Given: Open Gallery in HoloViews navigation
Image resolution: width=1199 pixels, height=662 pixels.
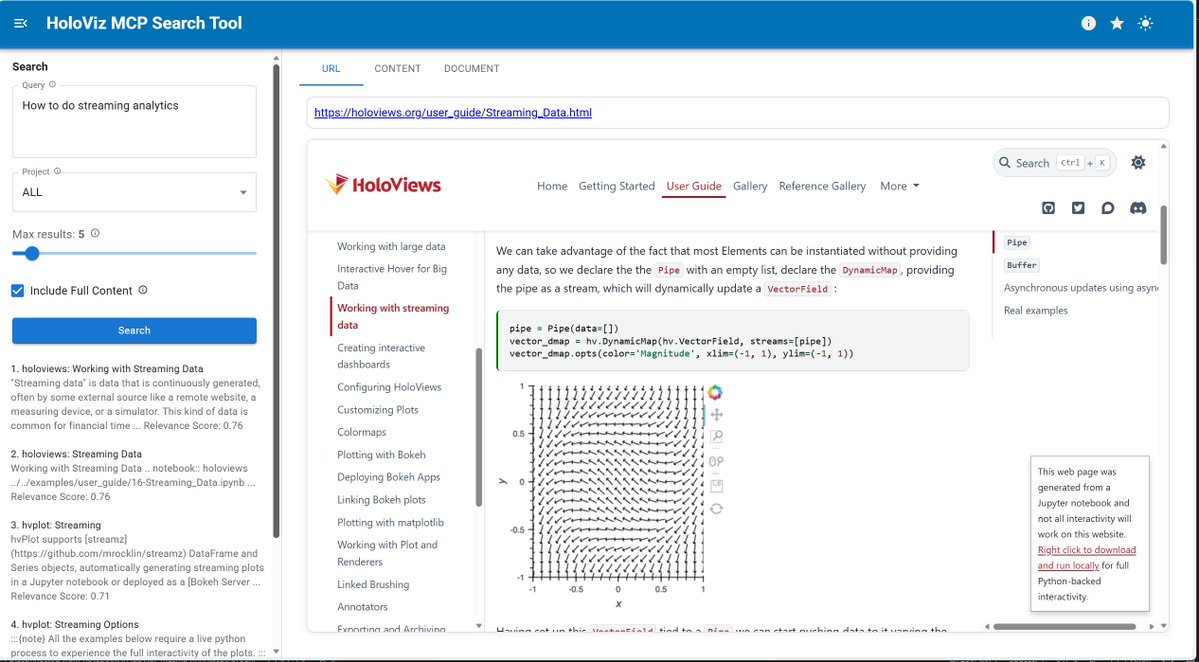Looking at the screenshot, I should click(x=750, y=186).
